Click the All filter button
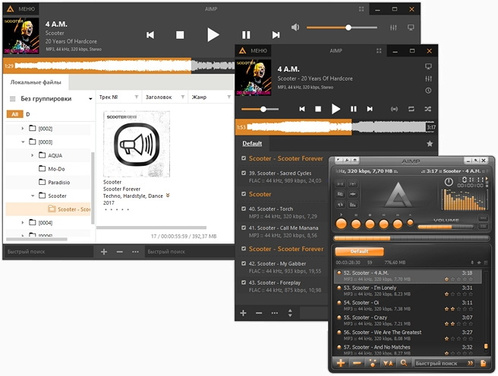This screenshot has width=498, height=376. 15,114
